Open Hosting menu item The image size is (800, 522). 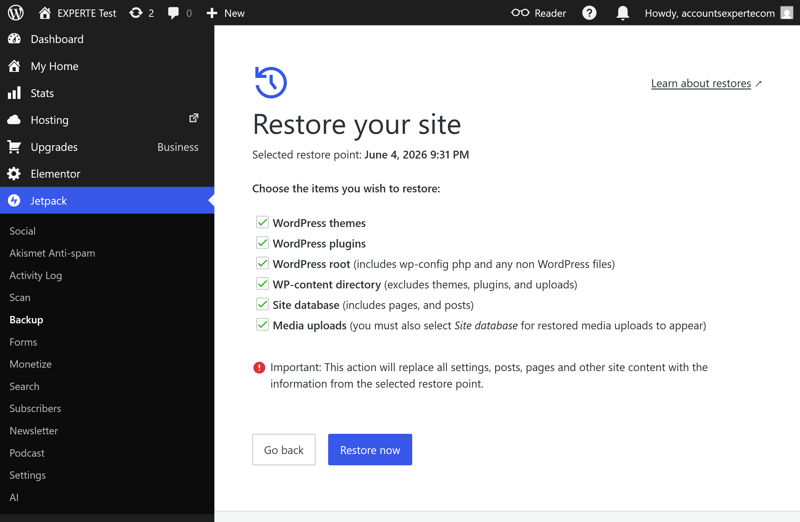point(107,120)
